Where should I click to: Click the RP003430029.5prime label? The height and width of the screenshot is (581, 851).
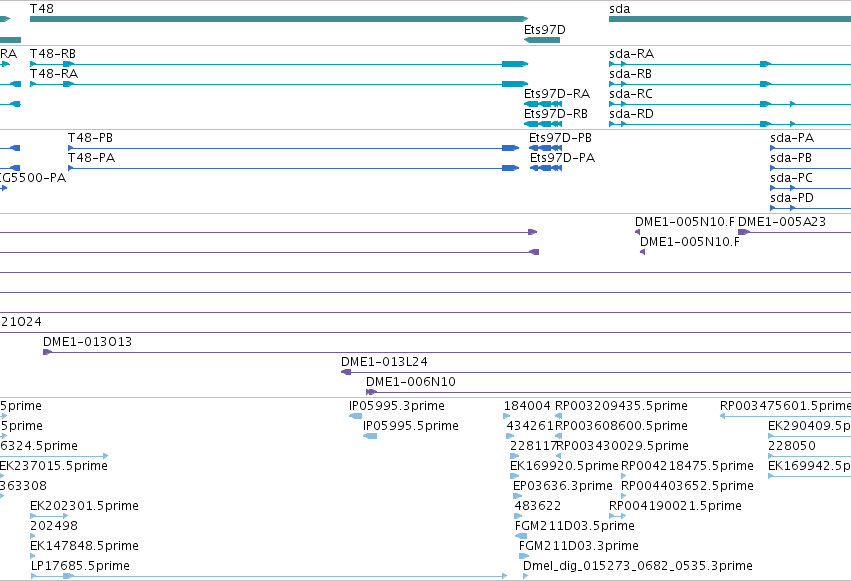pyautogui.click(x=623, y=446)
